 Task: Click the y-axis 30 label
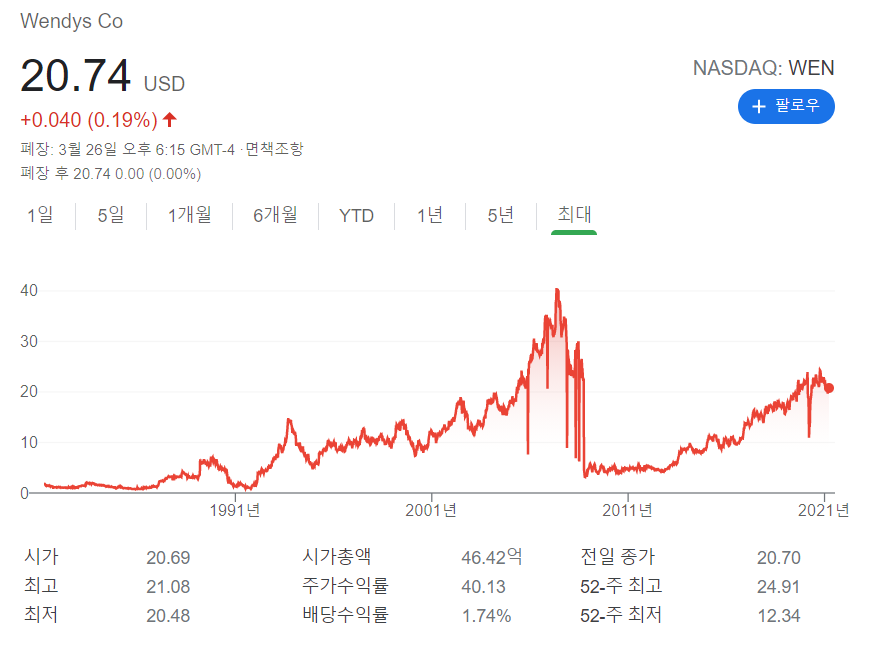(x=29, y=341)
